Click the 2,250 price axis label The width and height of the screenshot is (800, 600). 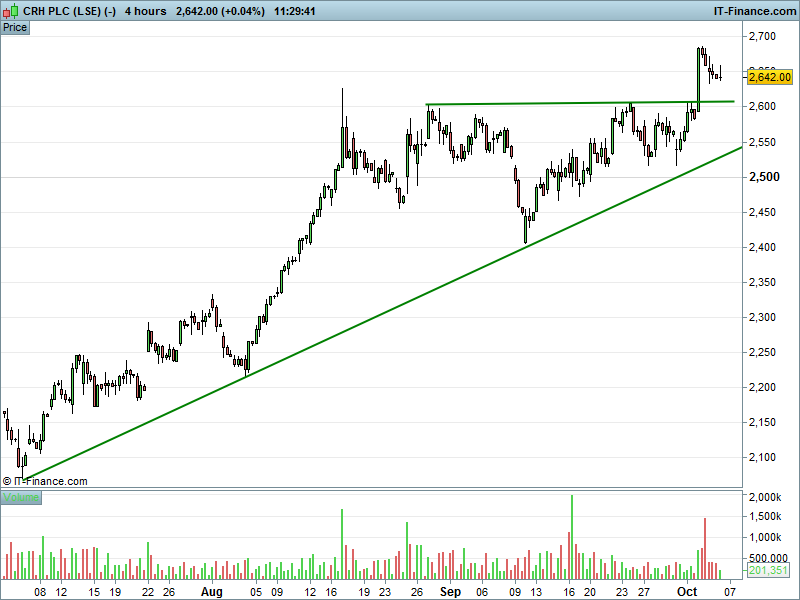click(762, 353)
